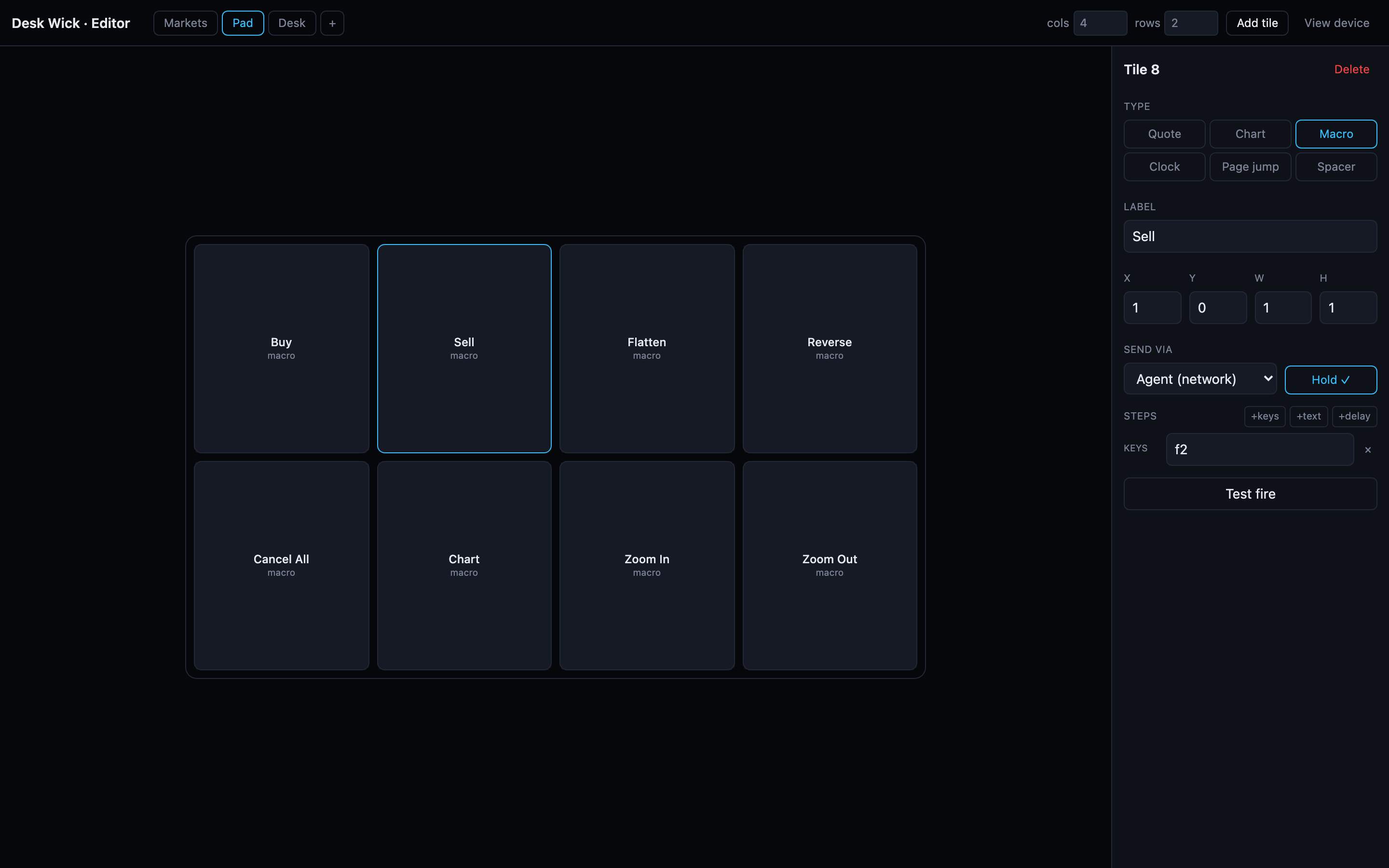Toggle the Hold option
The width and height of the screenshot is (1389, 868).
point(1331,380)
